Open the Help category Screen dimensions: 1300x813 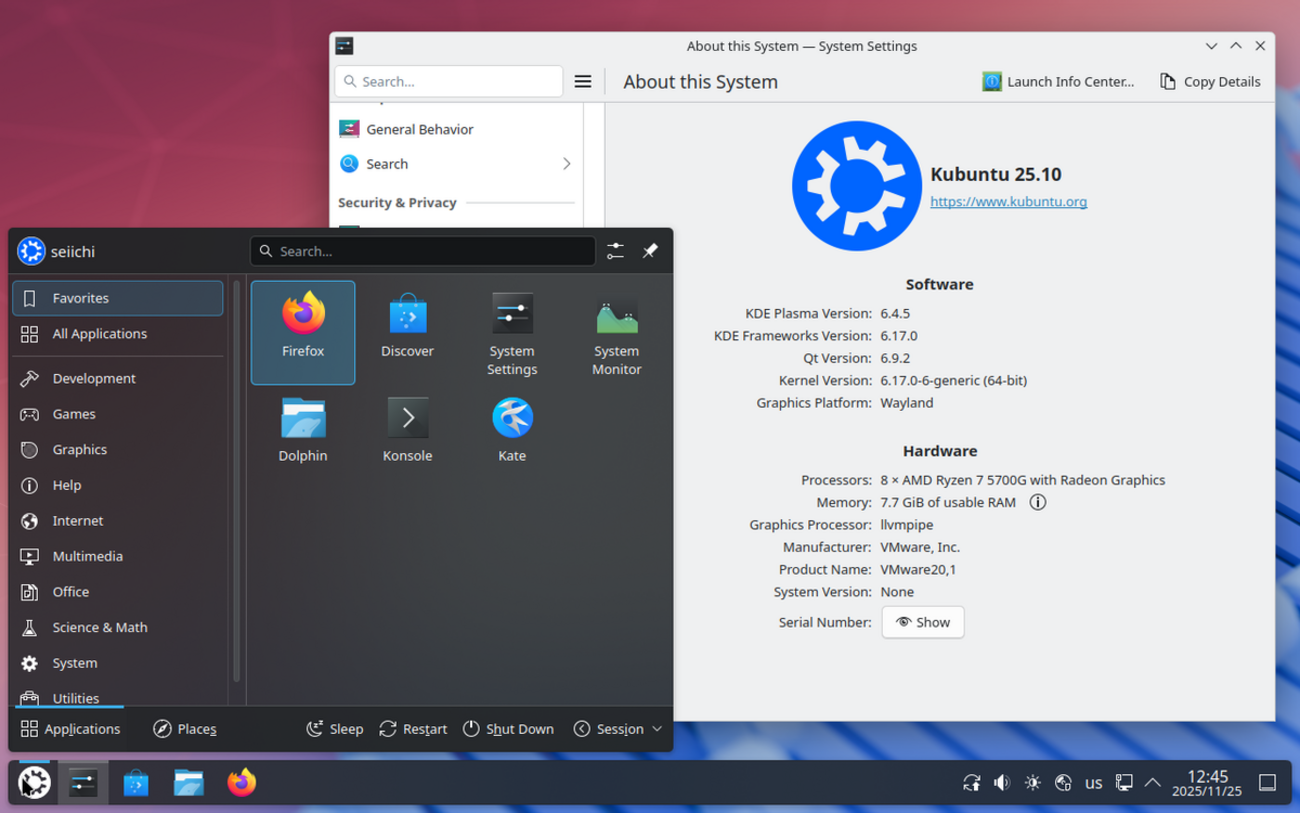click(118, 485)
